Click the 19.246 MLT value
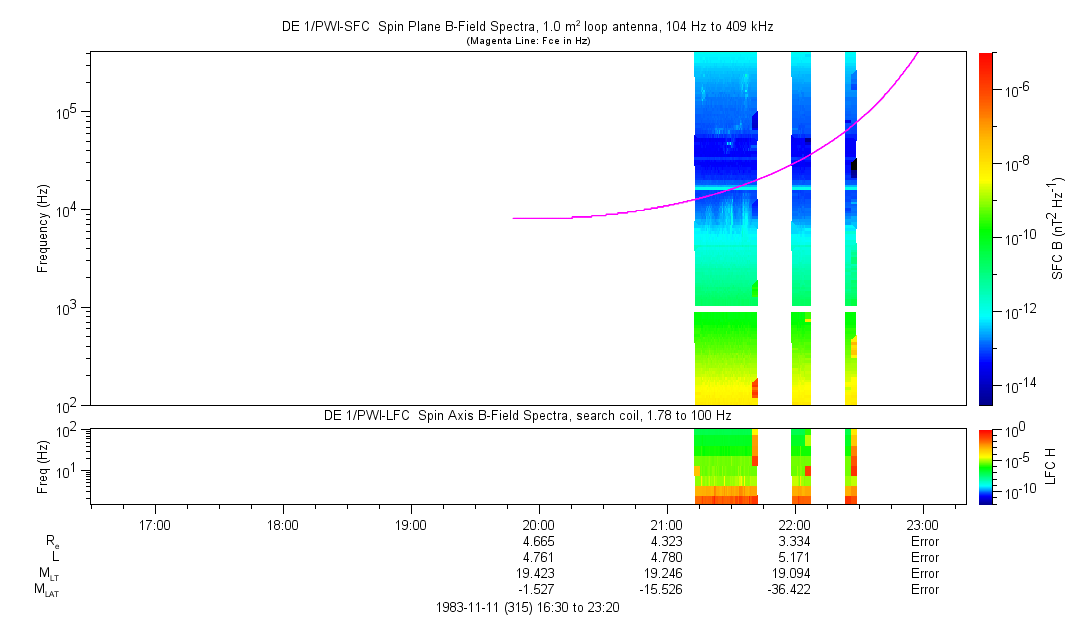 666,574
